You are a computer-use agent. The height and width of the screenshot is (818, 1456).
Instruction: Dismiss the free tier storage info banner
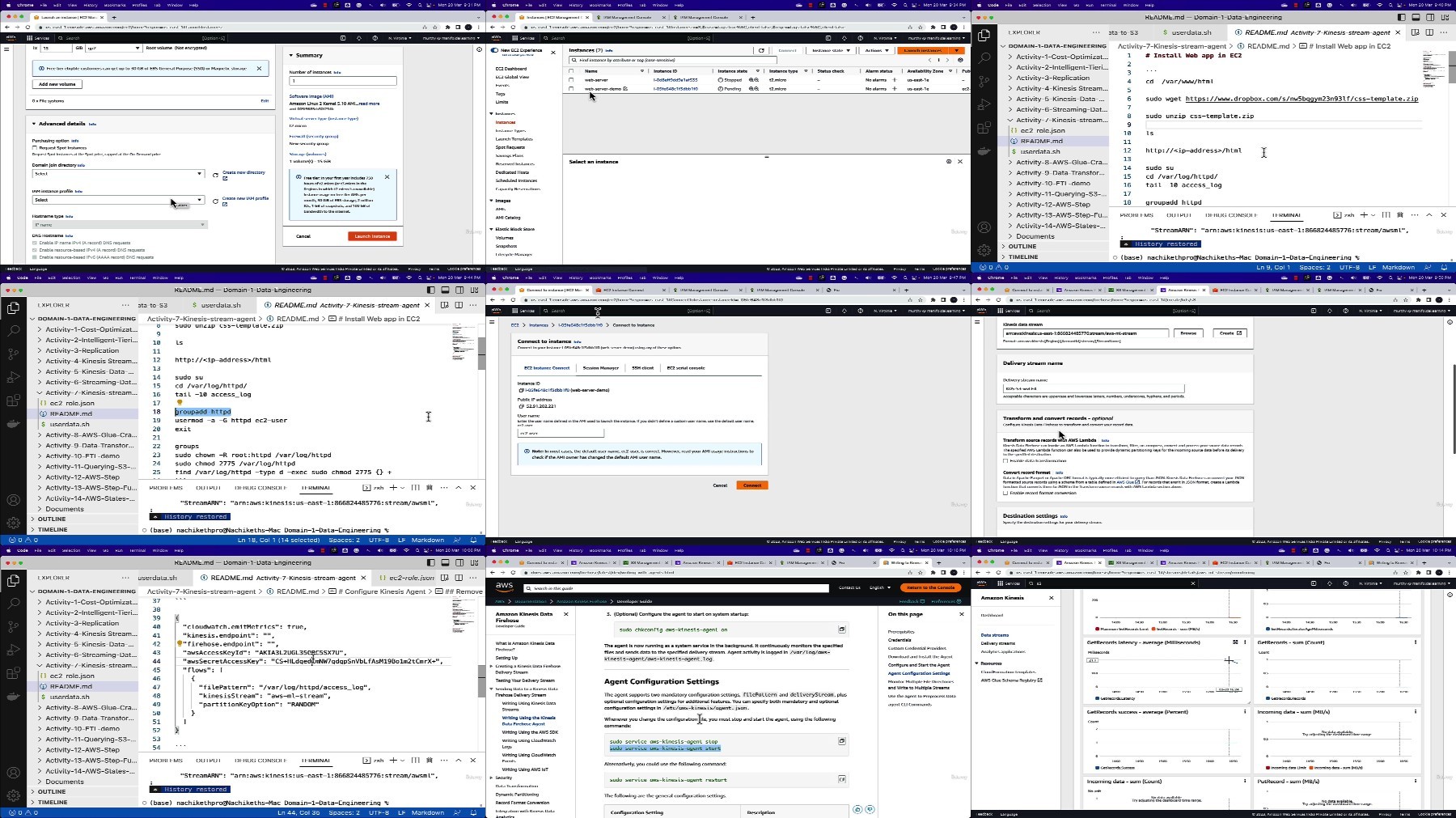(x=259, y=68)
